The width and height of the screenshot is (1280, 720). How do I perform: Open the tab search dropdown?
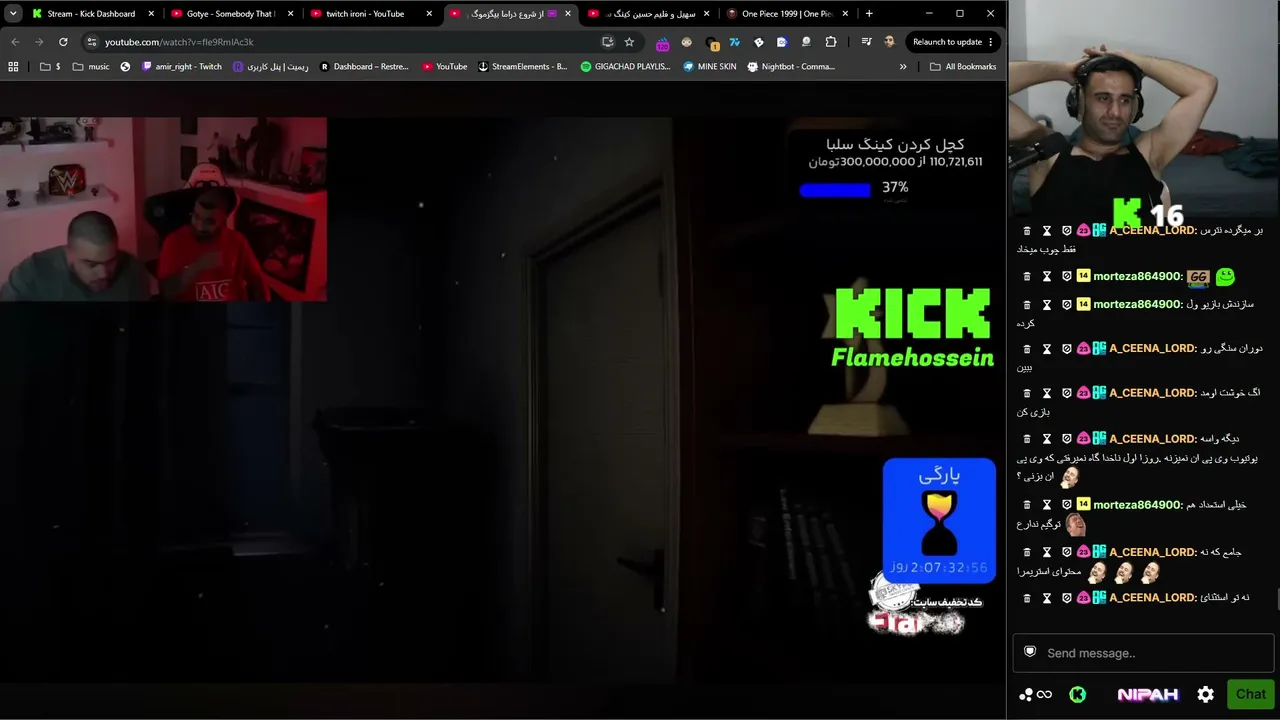coord(13,14)
